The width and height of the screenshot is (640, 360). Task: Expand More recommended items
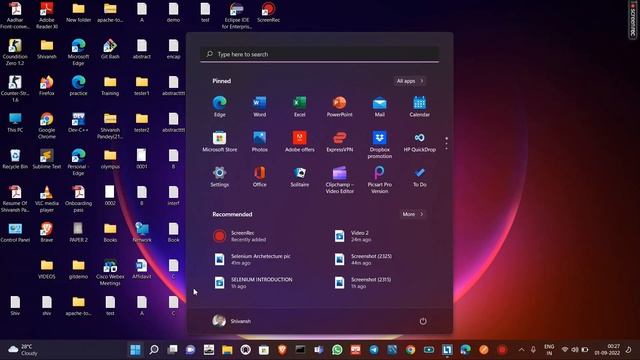pos(413,214)
